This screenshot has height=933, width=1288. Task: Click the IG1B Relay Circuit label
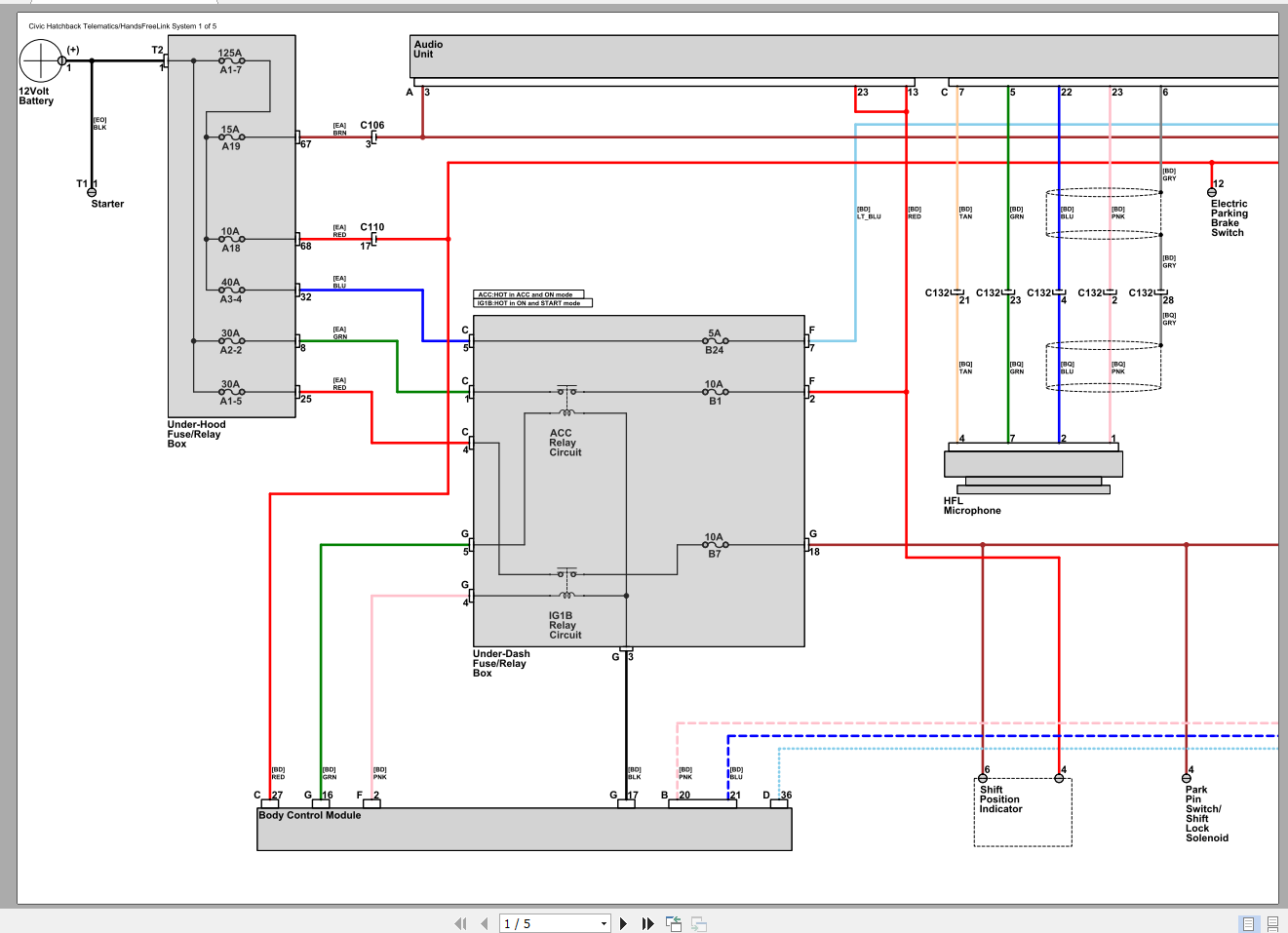click(565, 625)
